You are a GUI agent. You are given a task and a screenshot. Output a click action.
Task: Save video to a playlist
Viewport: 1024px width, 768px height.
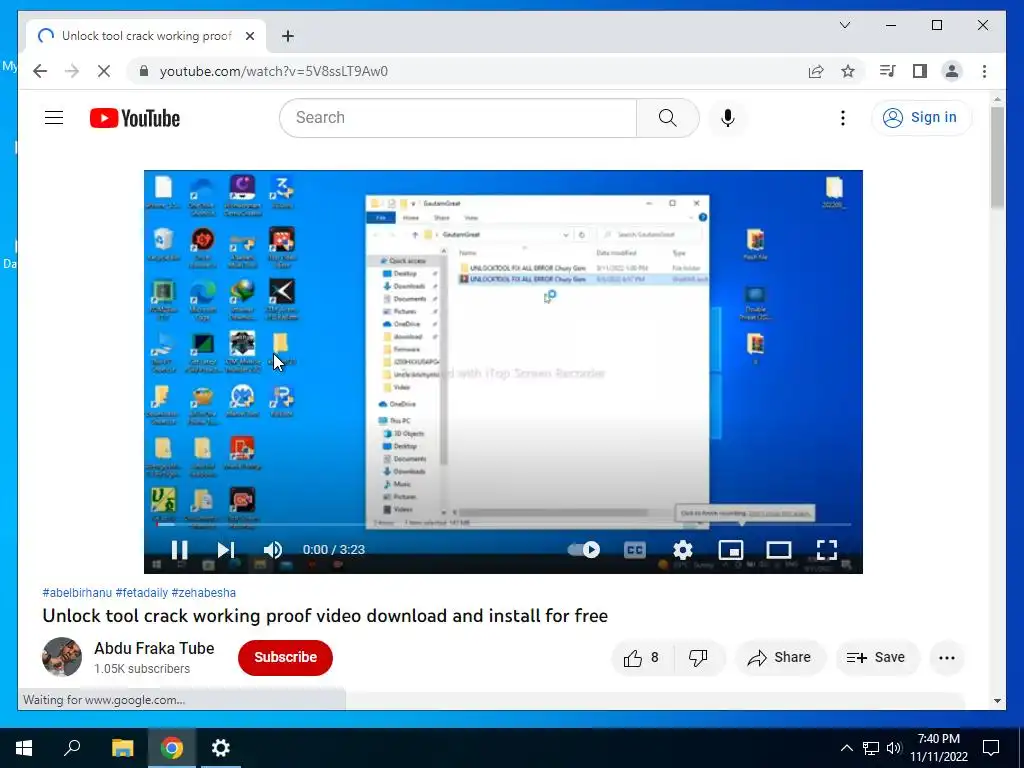(x=876, y=658)
